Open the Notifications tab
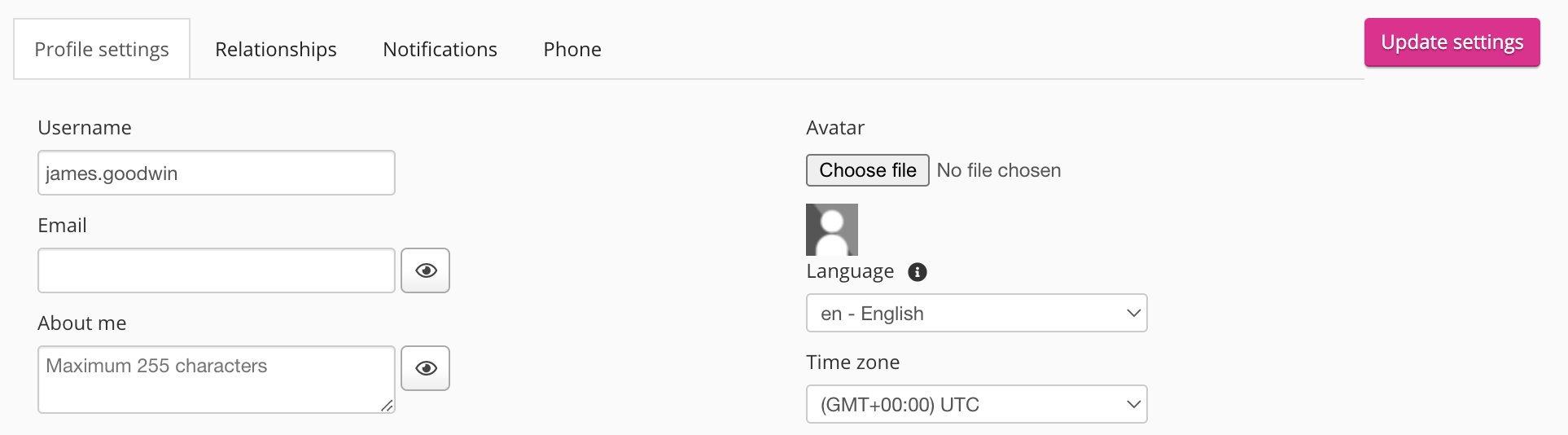Screen dimensions: 1568x435 coord(440,50)
